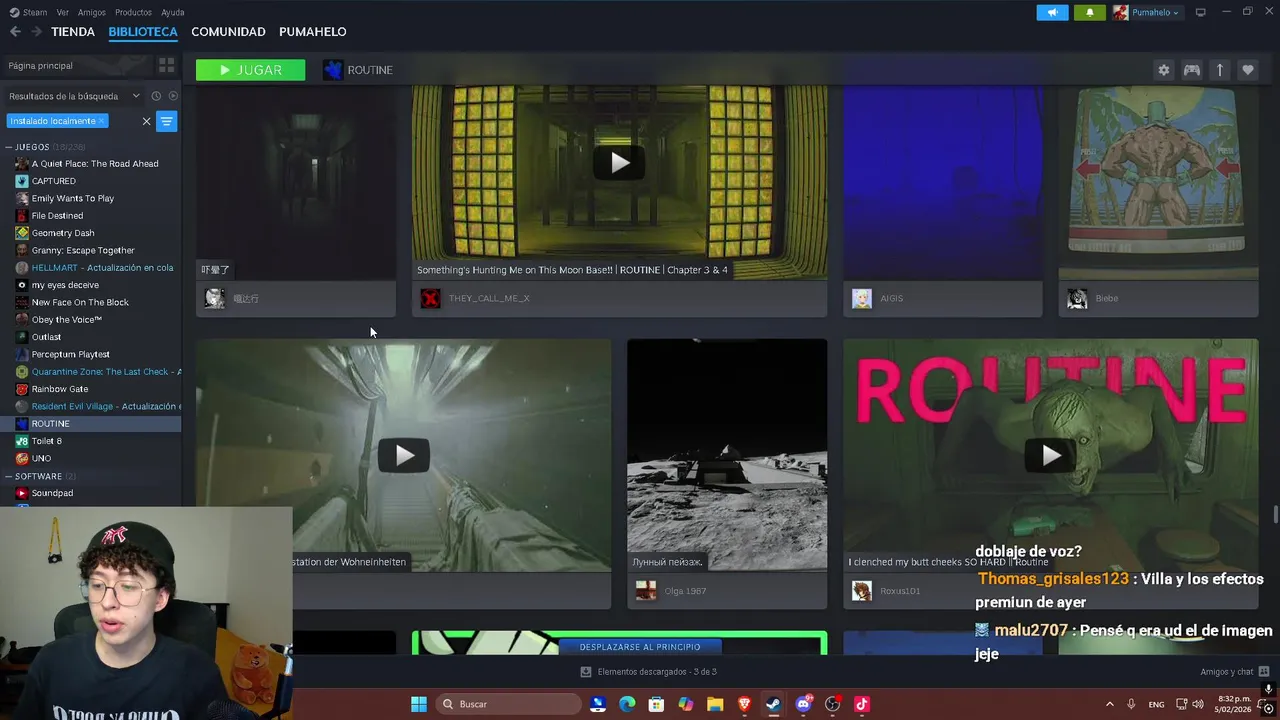
Task: Select 'my eyes deceive' game
Action: 65,285
